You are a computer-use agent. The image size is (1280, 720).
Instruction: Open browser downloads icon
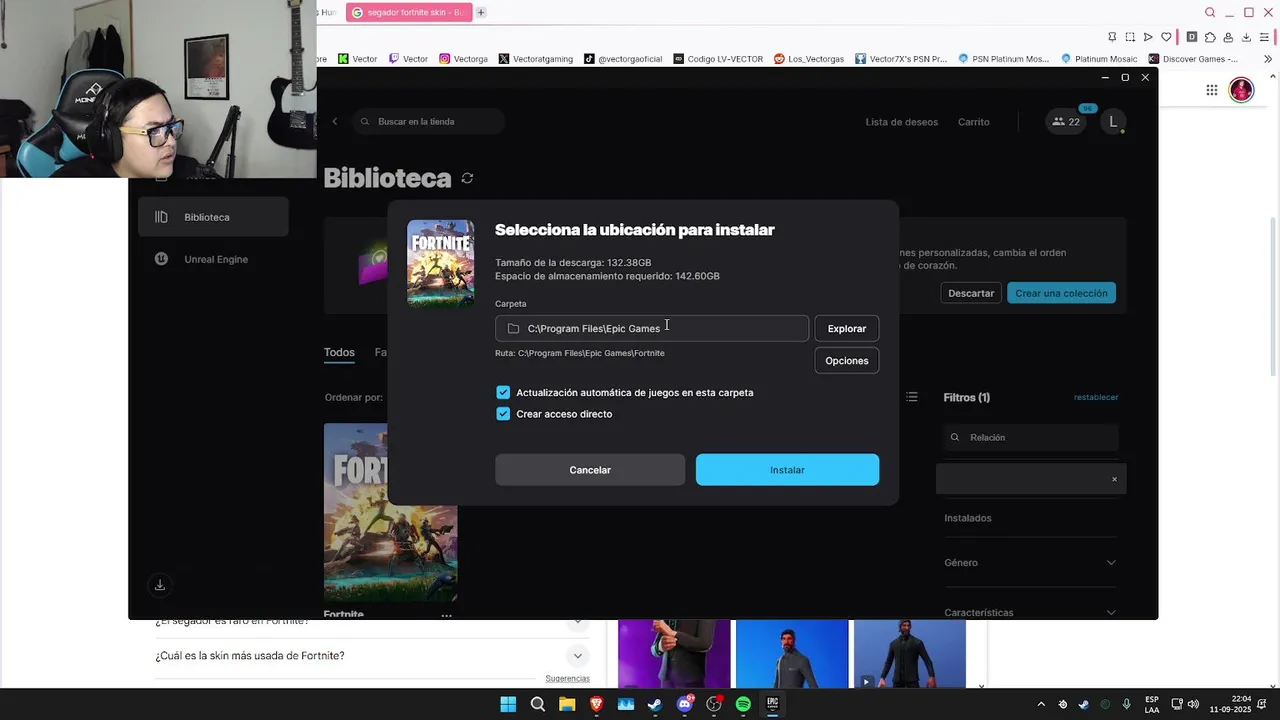coord(1246,37)
